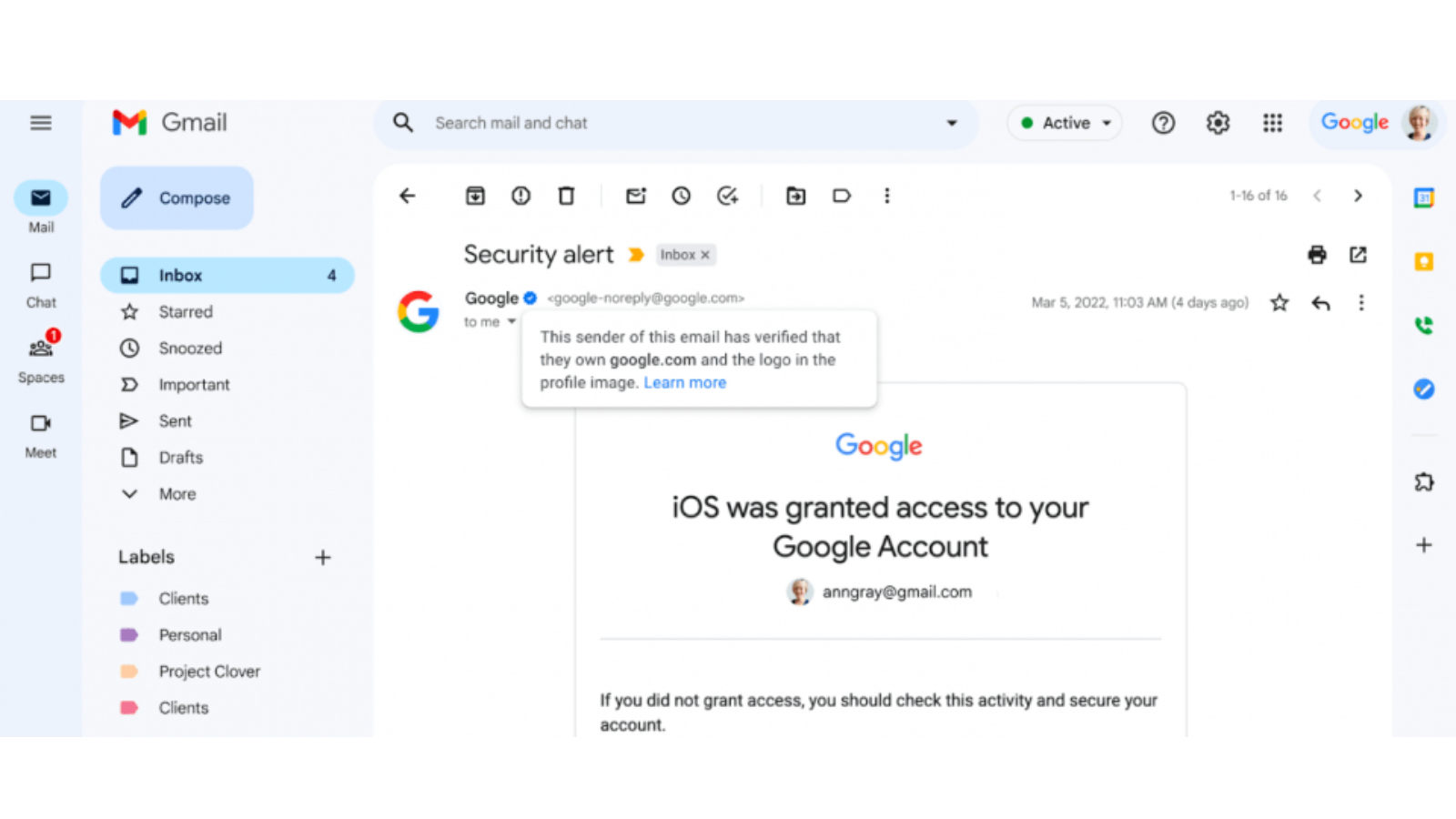
Task: Snooze this email
Action: [x=681, y=196]
